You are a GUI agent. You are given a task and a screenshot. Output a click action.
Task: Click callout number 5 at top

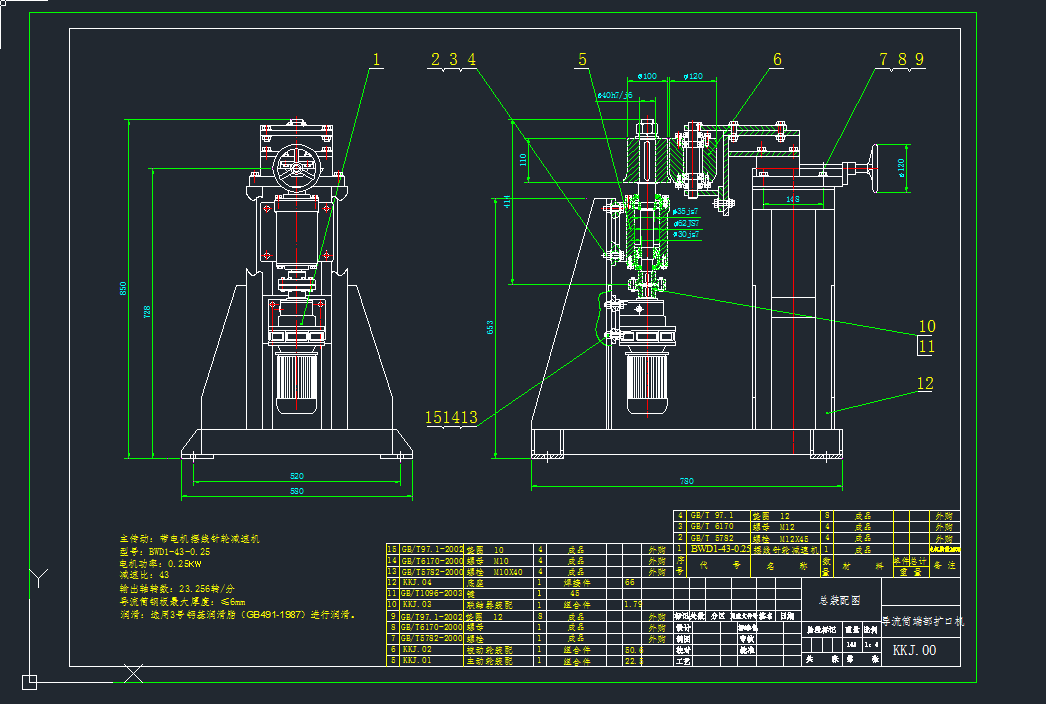coord(582,60)
